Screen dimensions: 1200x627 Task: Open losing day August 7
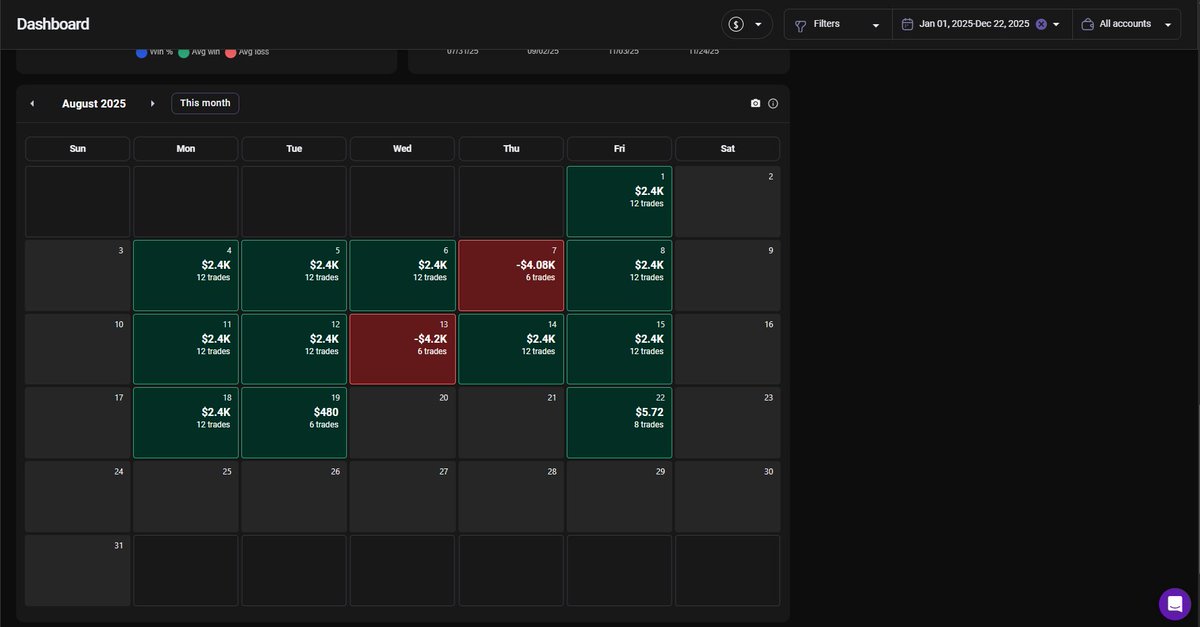(511, 275)
